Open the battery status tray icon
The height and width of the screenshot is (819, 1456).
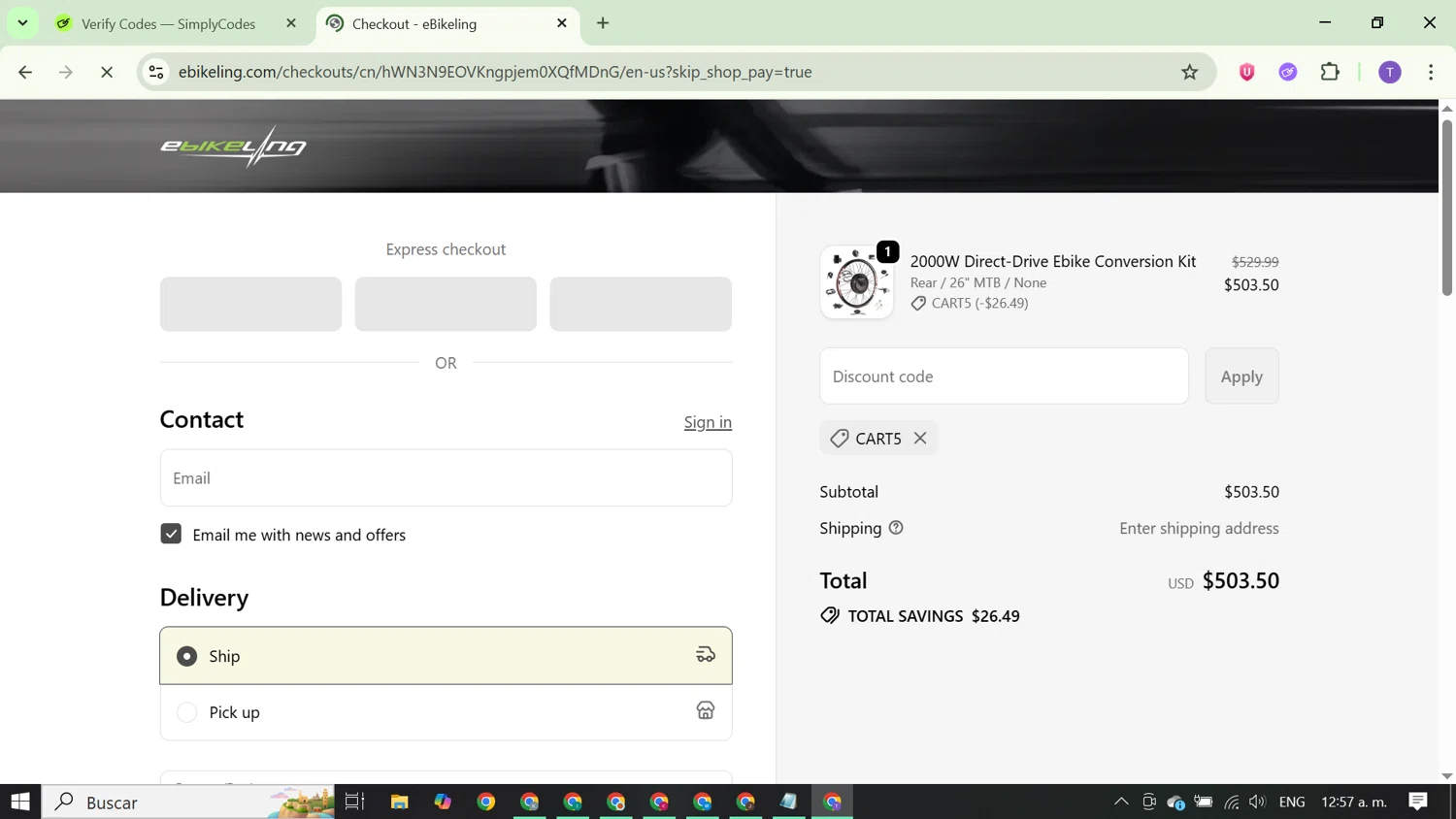1204,802
